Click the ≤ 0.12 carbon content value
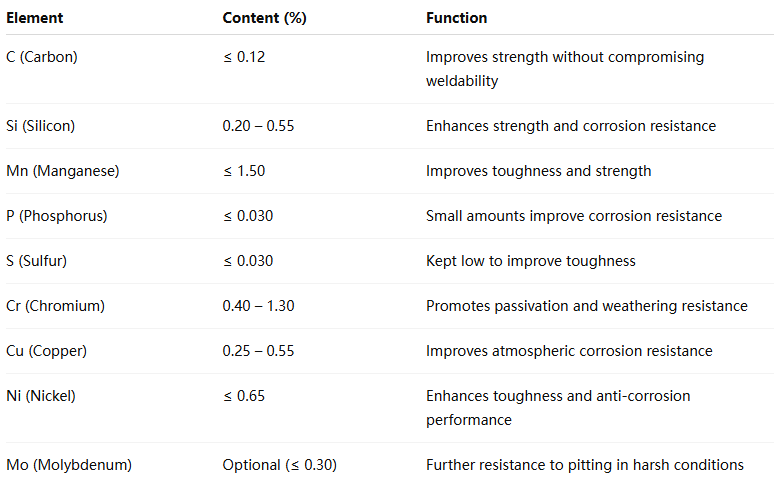This screenshot has height=485, width=778. (244, 57)
